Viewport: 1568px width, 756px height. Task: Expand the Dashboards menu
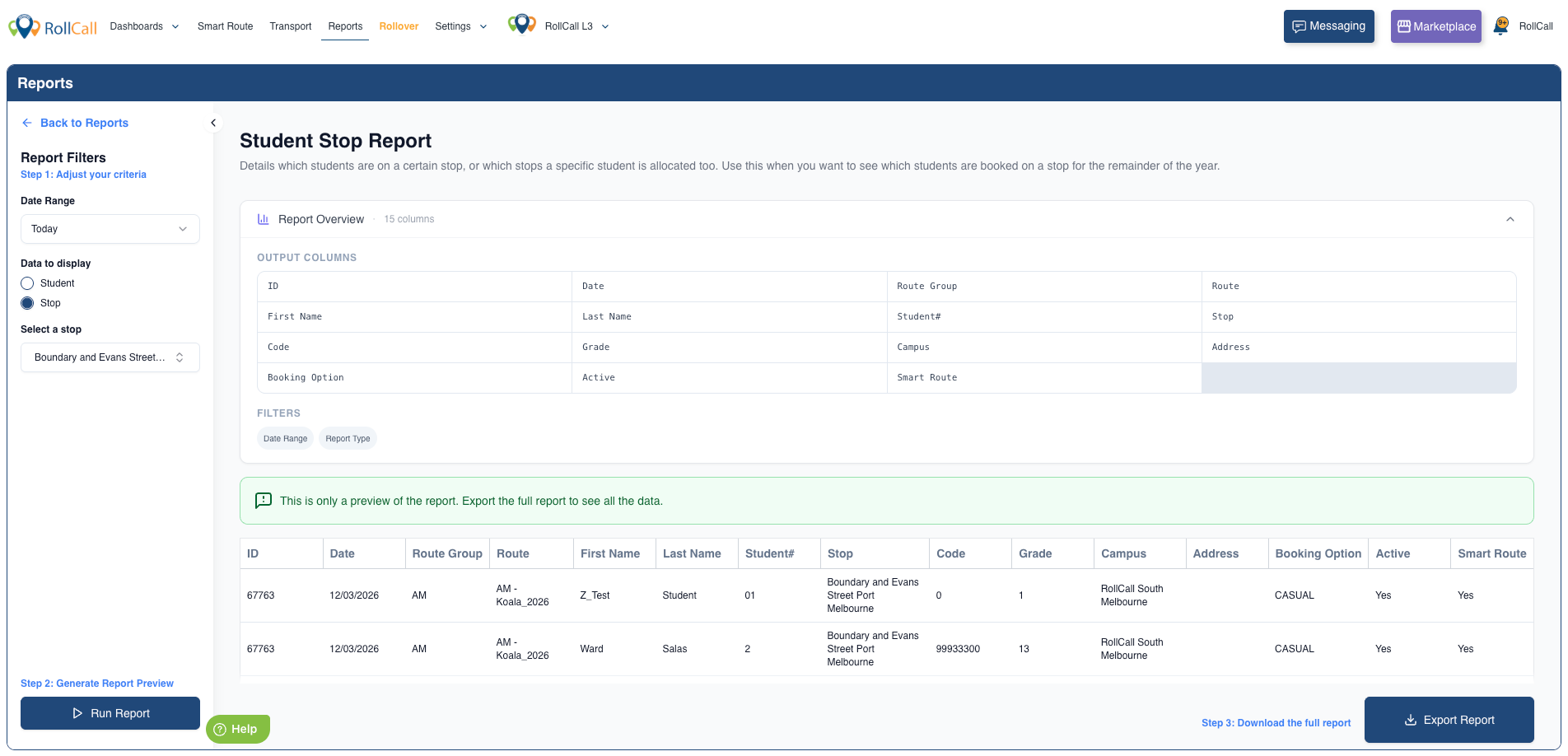[x=144, y=26]
